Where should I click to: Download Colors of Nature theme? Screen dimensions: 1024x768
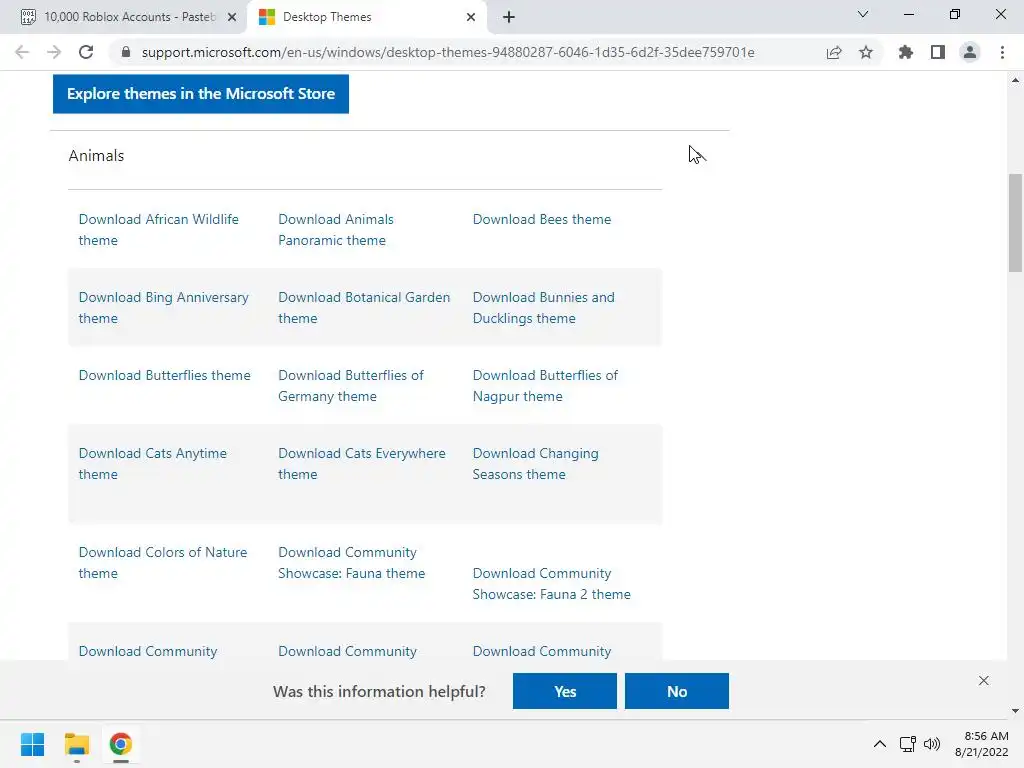point(163,563)
